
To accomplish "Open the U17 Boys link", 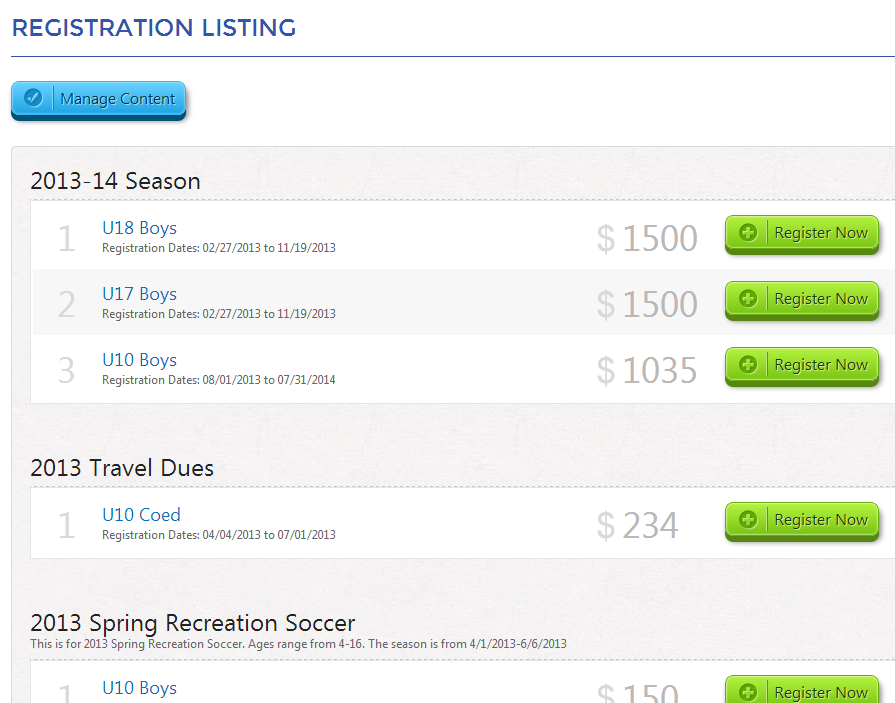I will (x=139, y=293).
